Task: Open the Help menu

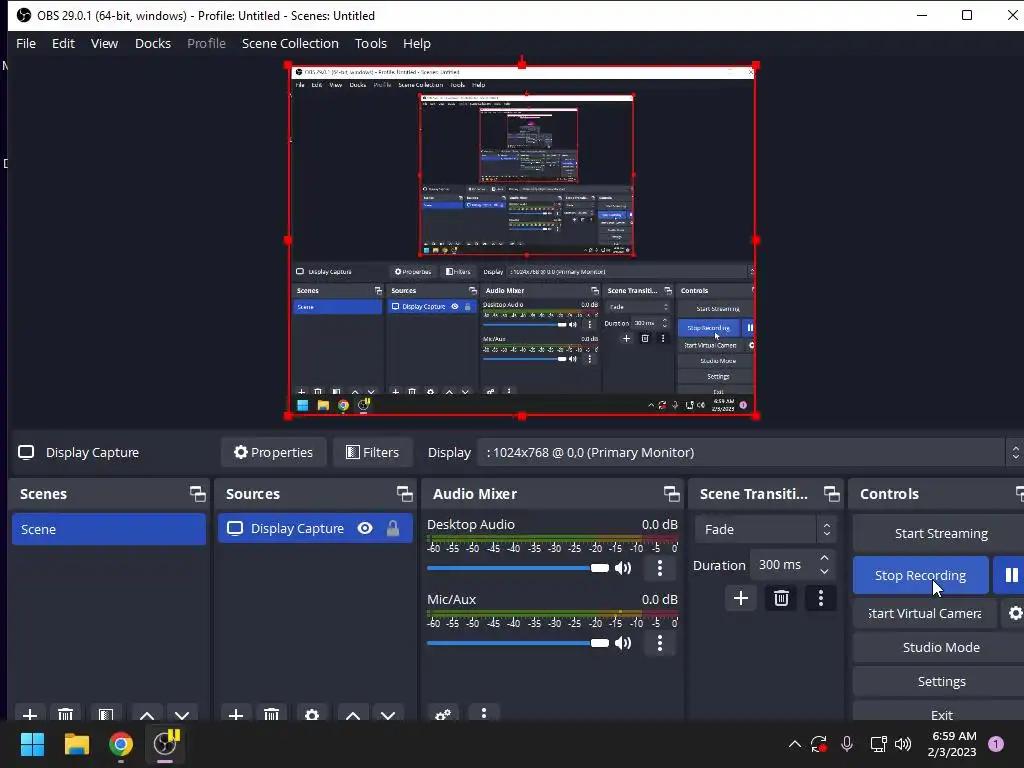Action: pyautogui.click(x=417, y=43)
